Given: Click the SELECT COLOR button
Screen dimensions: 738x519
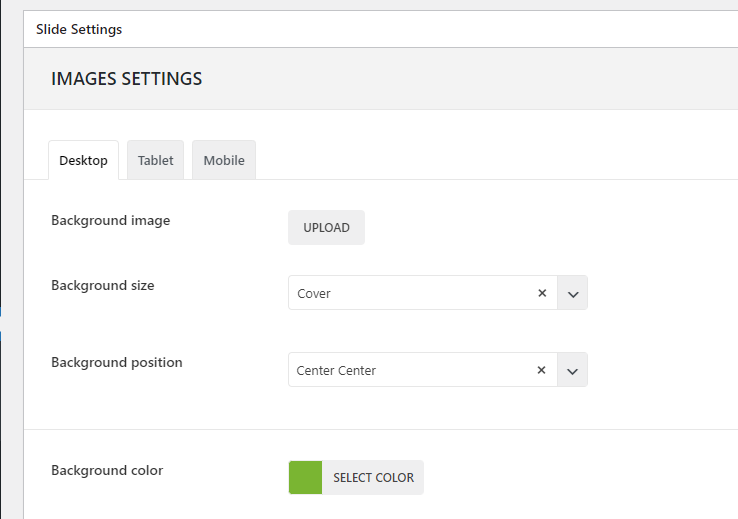Looking at the screenshot, I should pyautogui.click(x=373, y=478).
